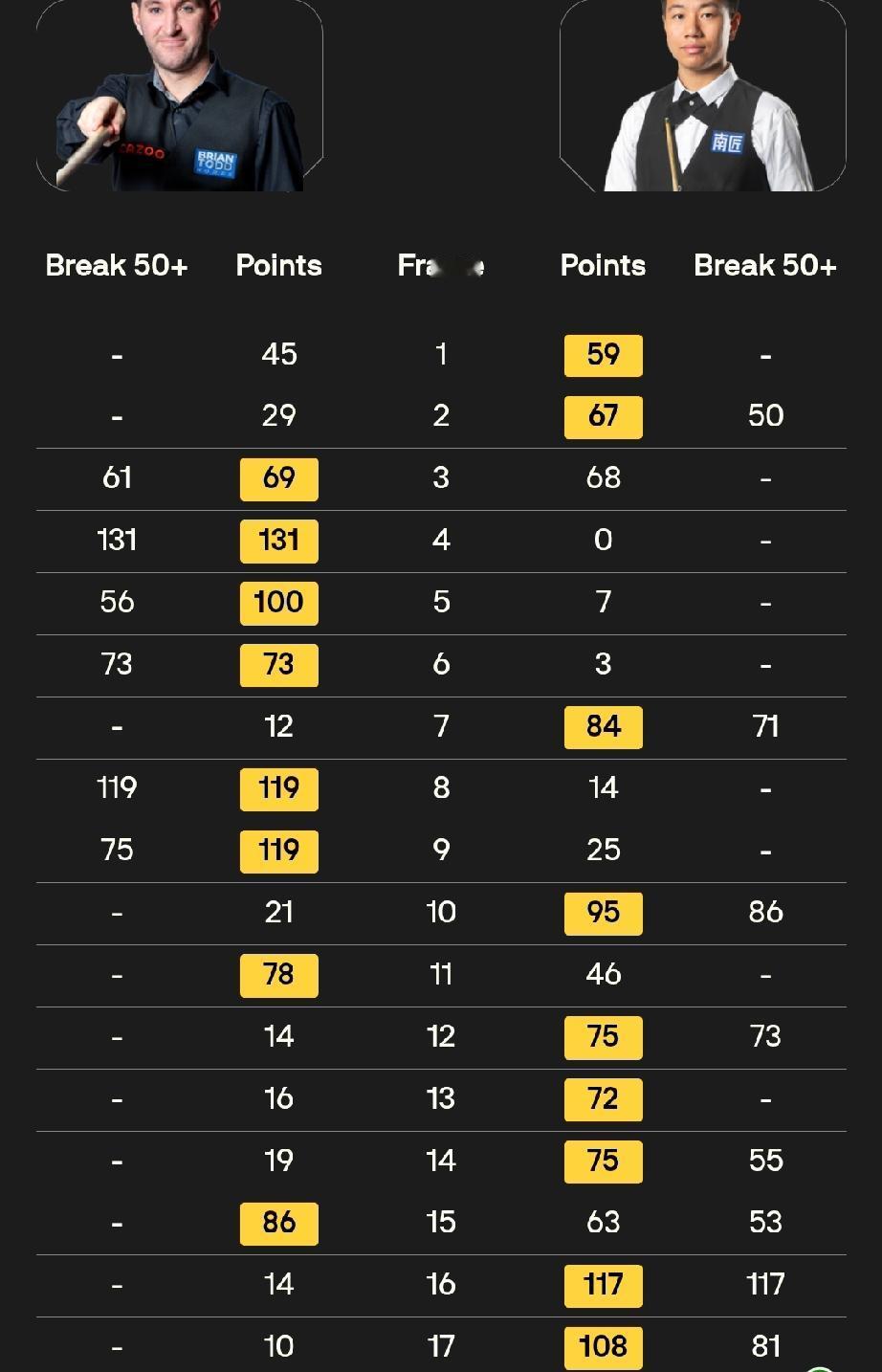The width and height of the screenshot is (882, 1372).
Task: Click the left player's Points column header
Action: point(278,266)
